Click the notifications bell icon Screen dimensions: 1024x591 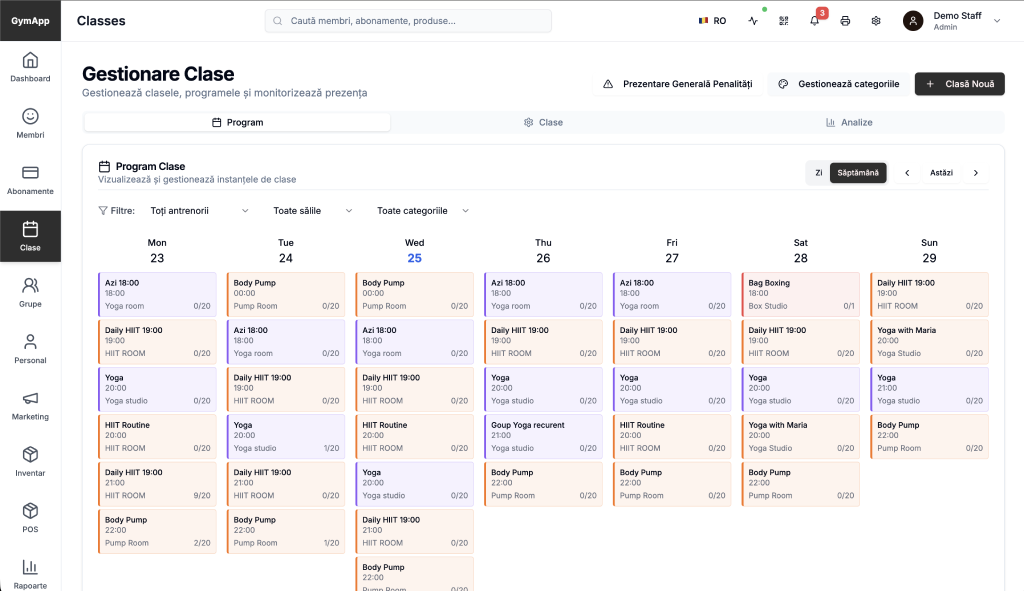coord(814,21)
